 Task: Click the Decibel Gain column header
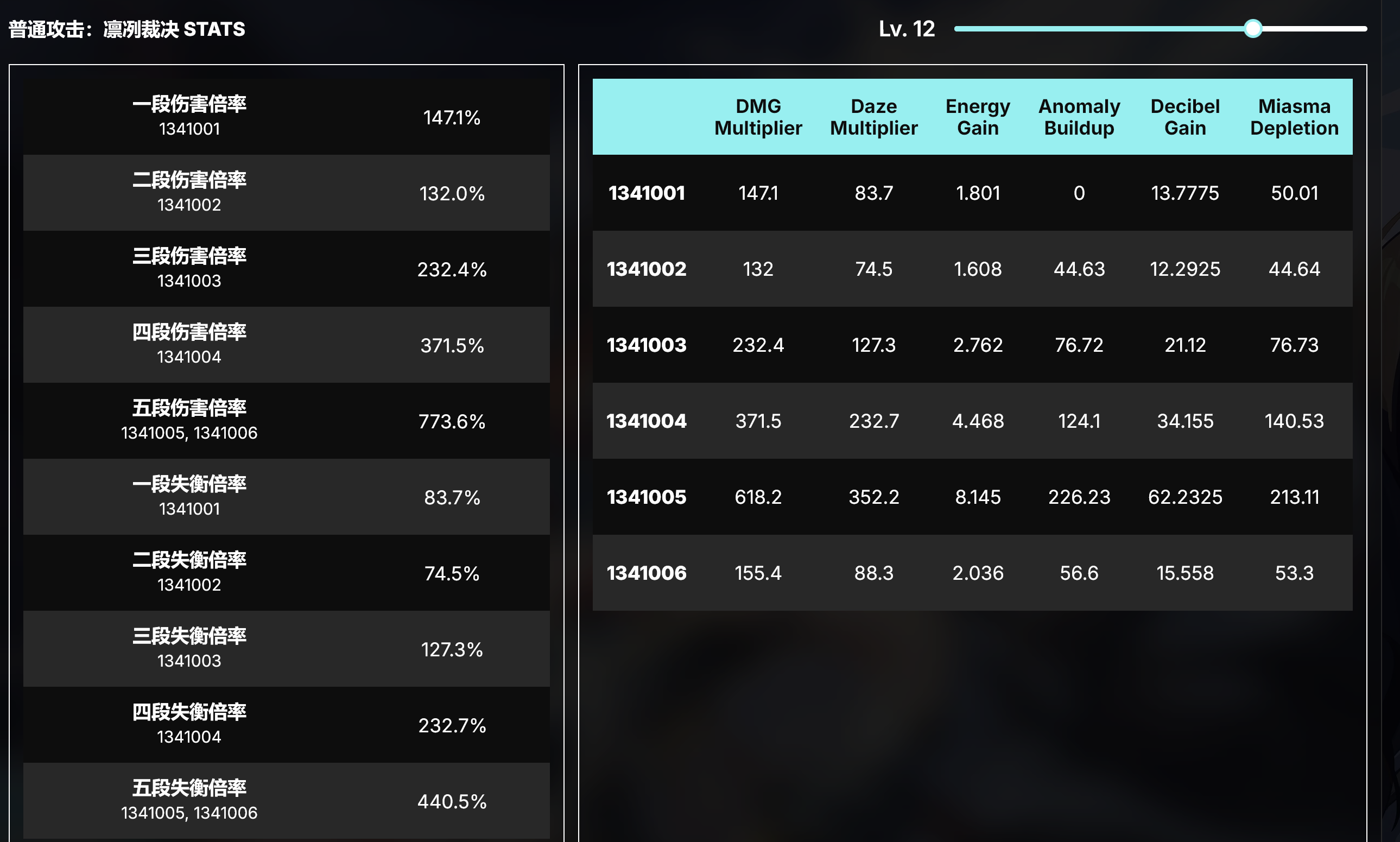pos(1184,117)
